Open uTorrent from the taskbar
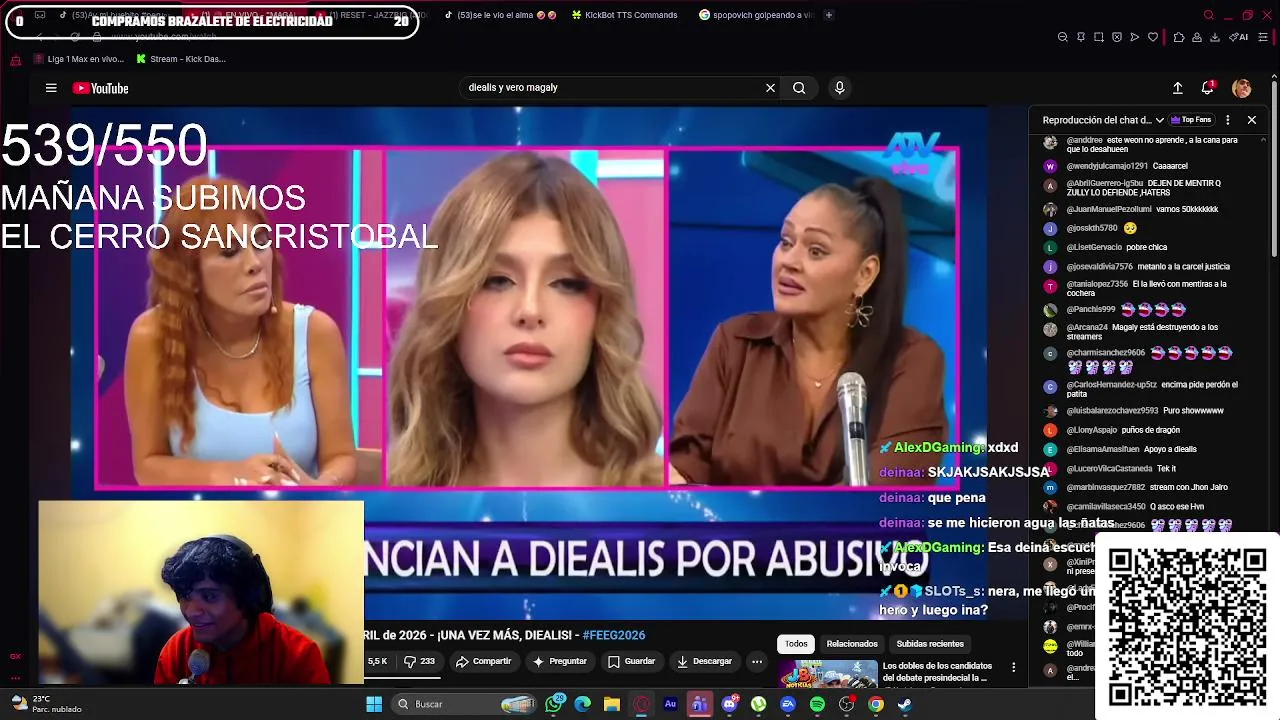 click(758, 704)
